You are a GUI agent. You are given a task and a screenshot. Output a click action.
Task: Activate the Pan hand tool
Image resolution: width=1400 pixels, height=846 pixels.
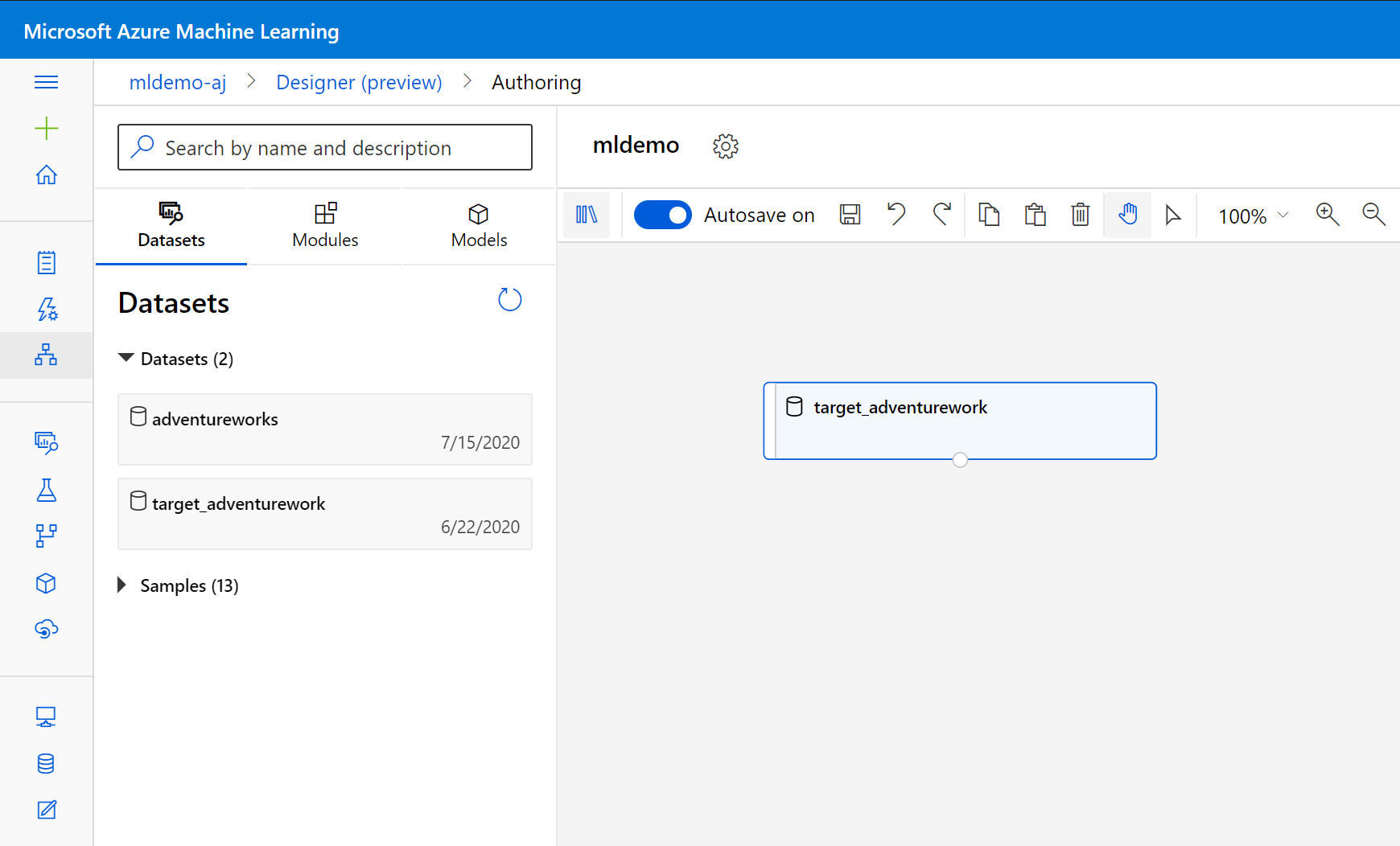[1127, 215]
